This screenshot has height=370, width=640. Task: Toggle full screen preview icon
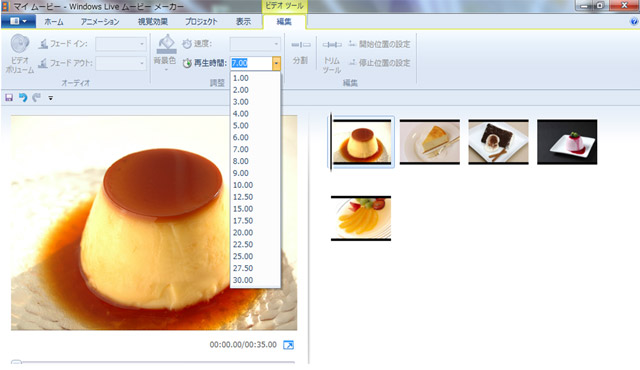click(x=289, y=345)
